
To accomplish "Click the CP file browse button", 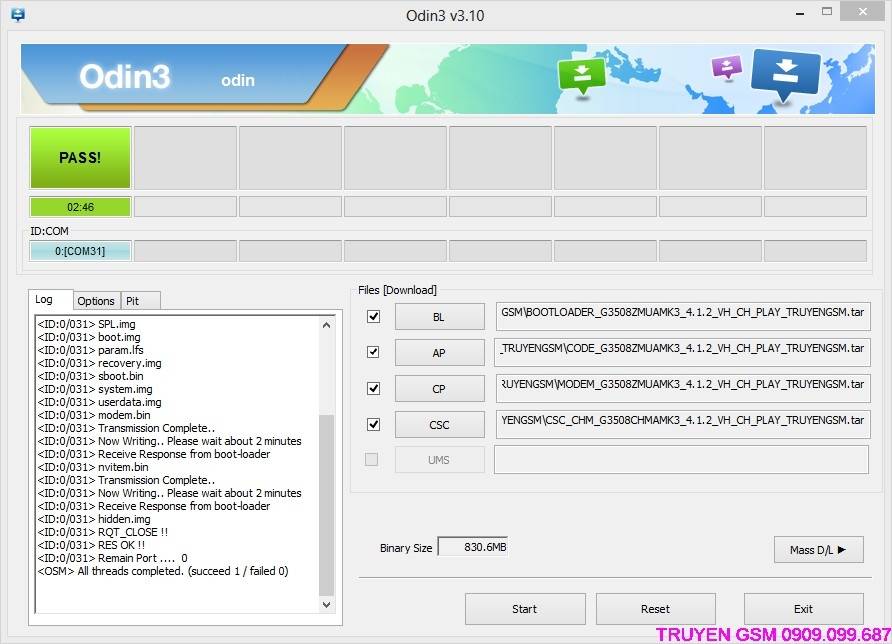I will (x=440, y=389).
